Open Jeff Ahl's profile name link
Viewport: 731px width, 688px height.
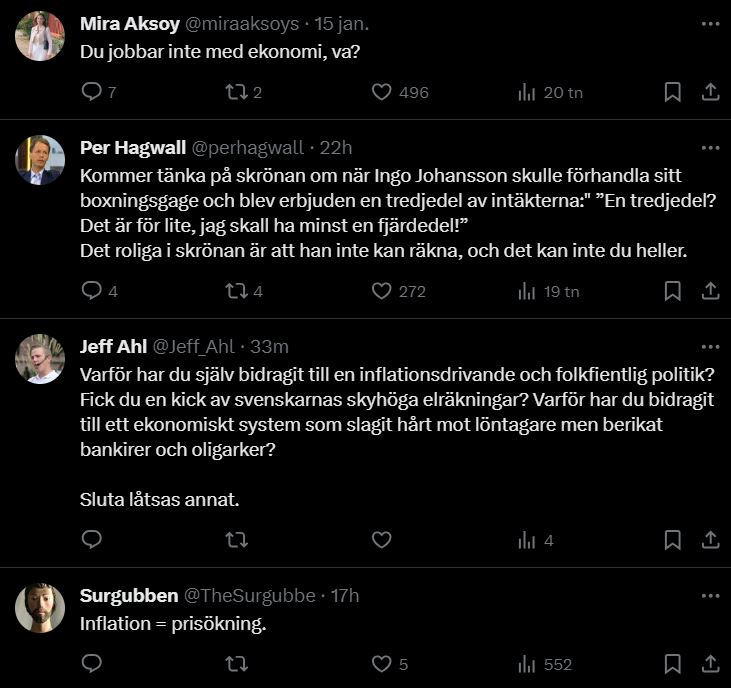pos(112,347)
